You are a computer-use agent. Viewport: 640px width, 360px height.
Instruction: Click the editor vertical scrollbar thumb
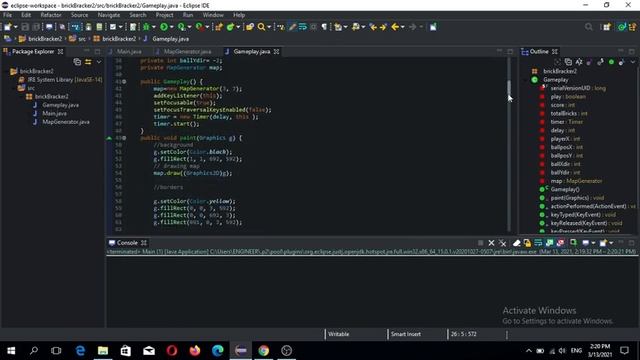509,88
